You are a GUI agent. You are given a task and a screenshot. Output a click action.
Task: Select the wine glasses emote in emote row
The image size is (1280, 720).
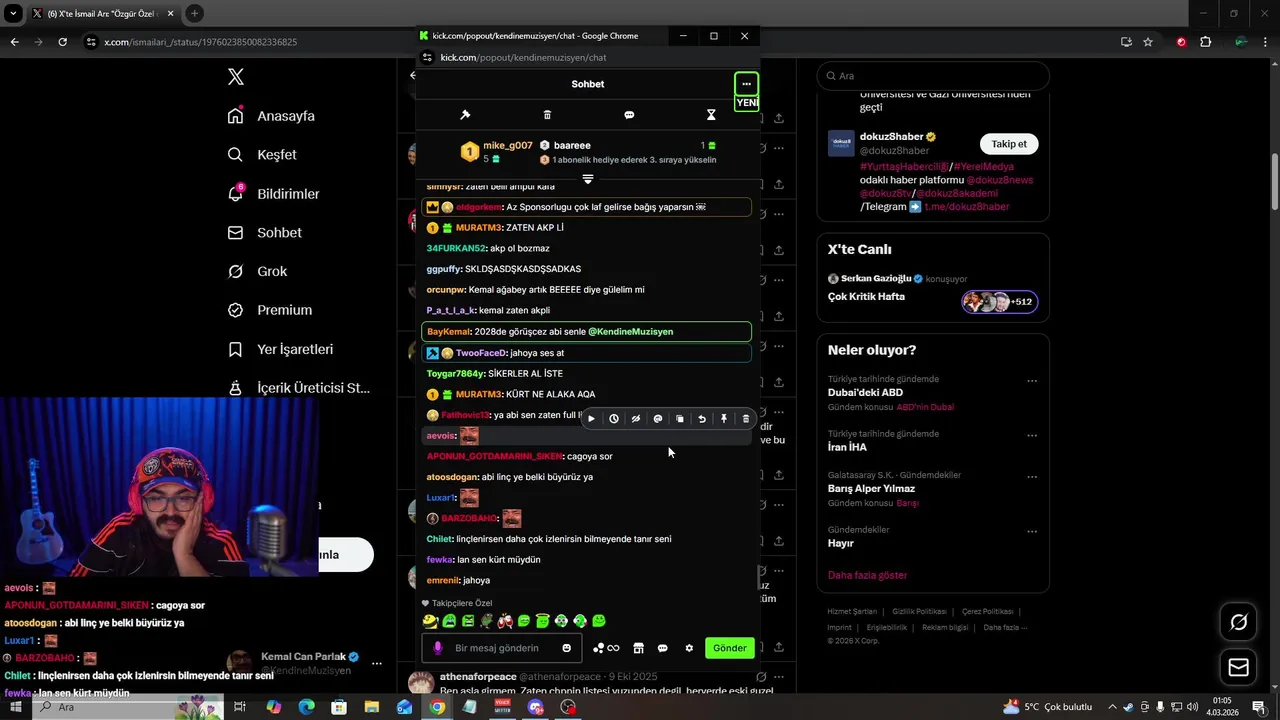point(505,621)
